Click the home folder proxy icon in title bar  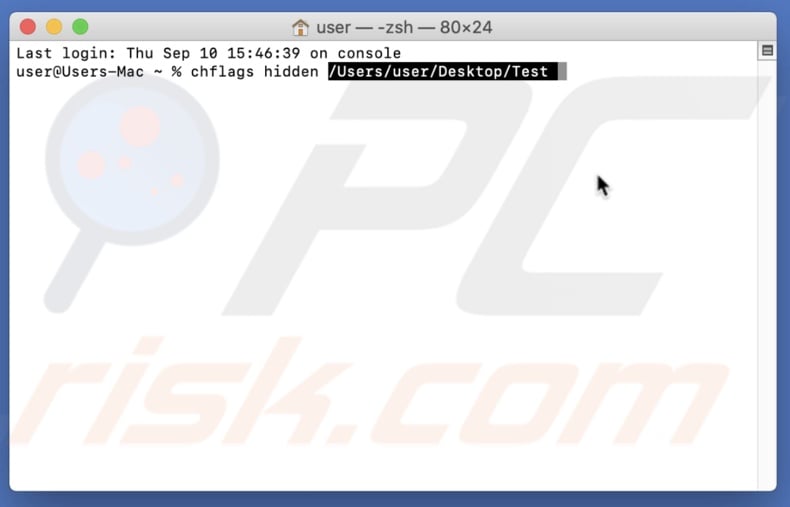300,27
